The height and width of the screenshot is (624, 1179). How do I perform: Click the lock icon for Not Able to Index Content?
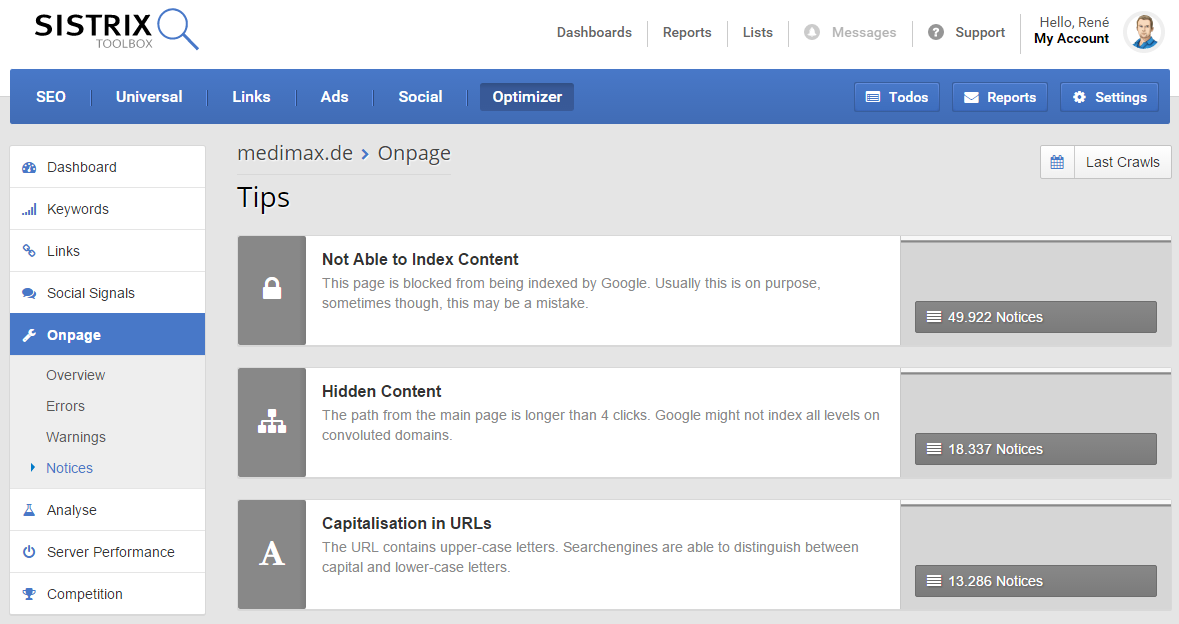click(x=271, y=290)
